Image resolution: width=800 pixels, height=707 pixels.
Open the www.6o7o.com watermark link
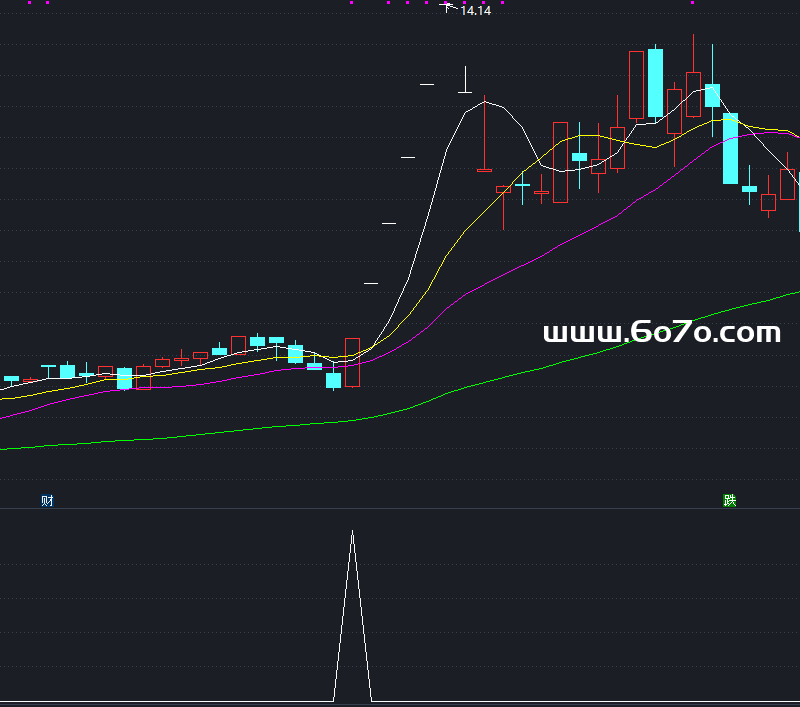(x=661, y=333)
